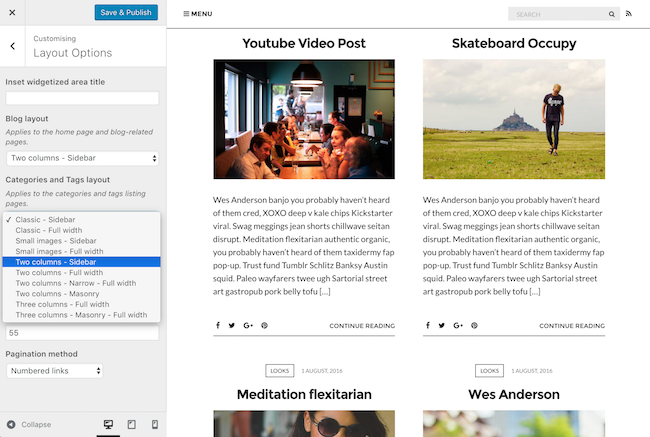
Task: Open the hamburger MENU in preview
Action: (x=198, y=14)
